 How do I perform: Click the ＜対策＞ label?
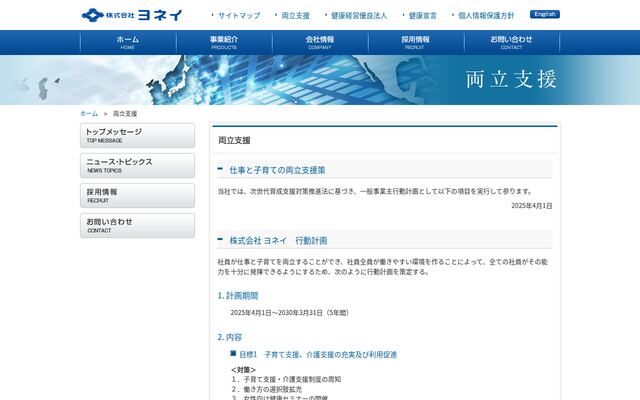click(x=243, y=370)
